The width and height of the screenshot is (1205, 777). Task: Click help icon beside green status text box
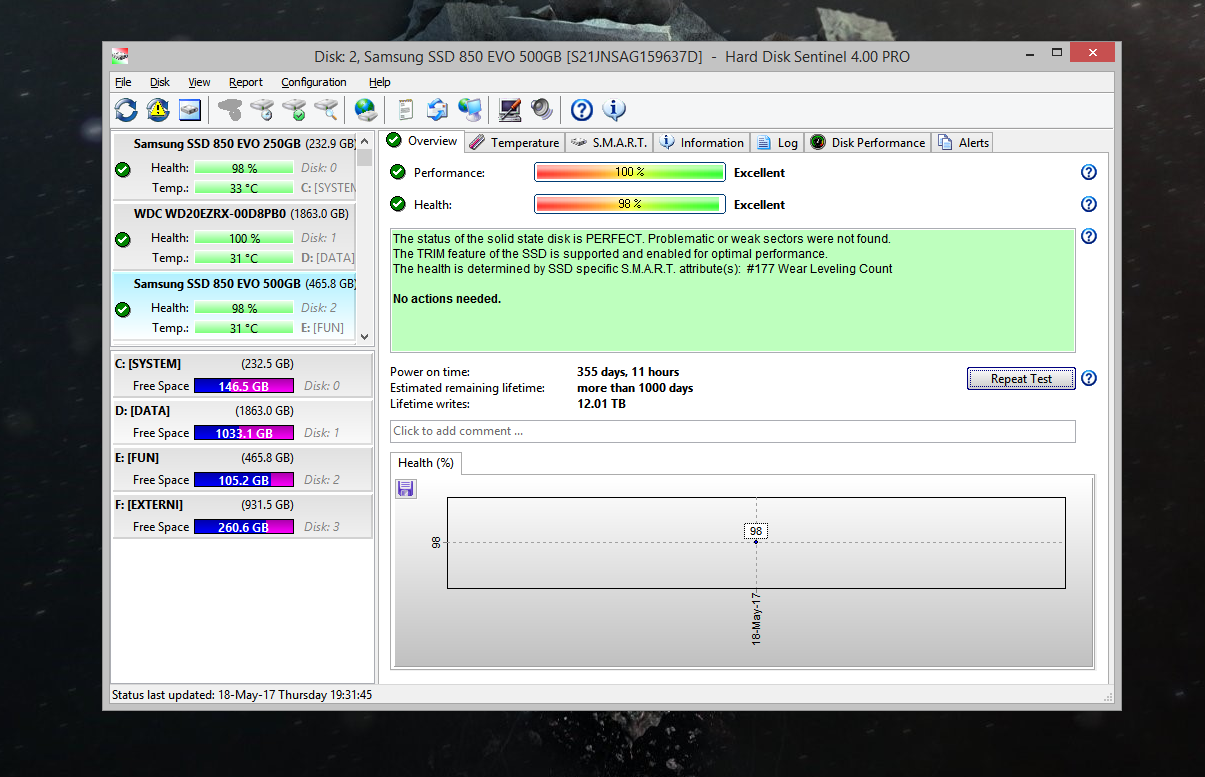pyautogui.click(x=1089, y=237)
